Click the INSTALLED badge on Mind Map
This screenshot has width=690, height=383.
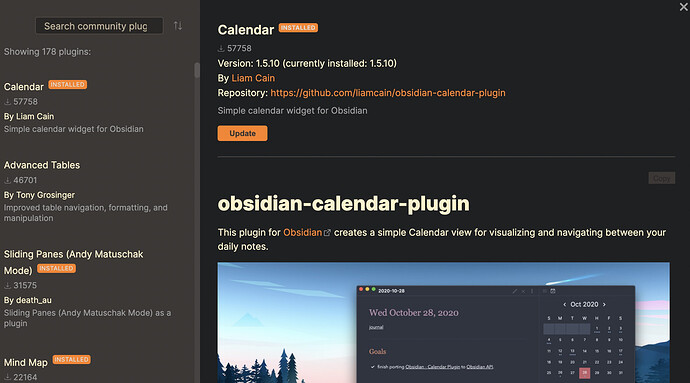(x=71, y=360)
